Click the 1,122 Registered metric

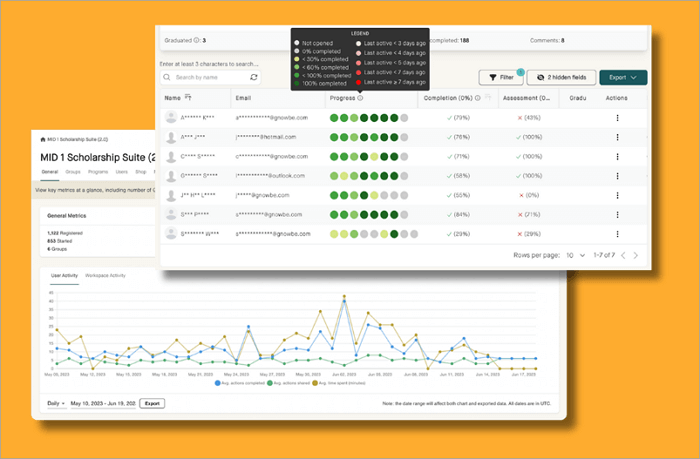pyautogui.click(x=65, y=233)
